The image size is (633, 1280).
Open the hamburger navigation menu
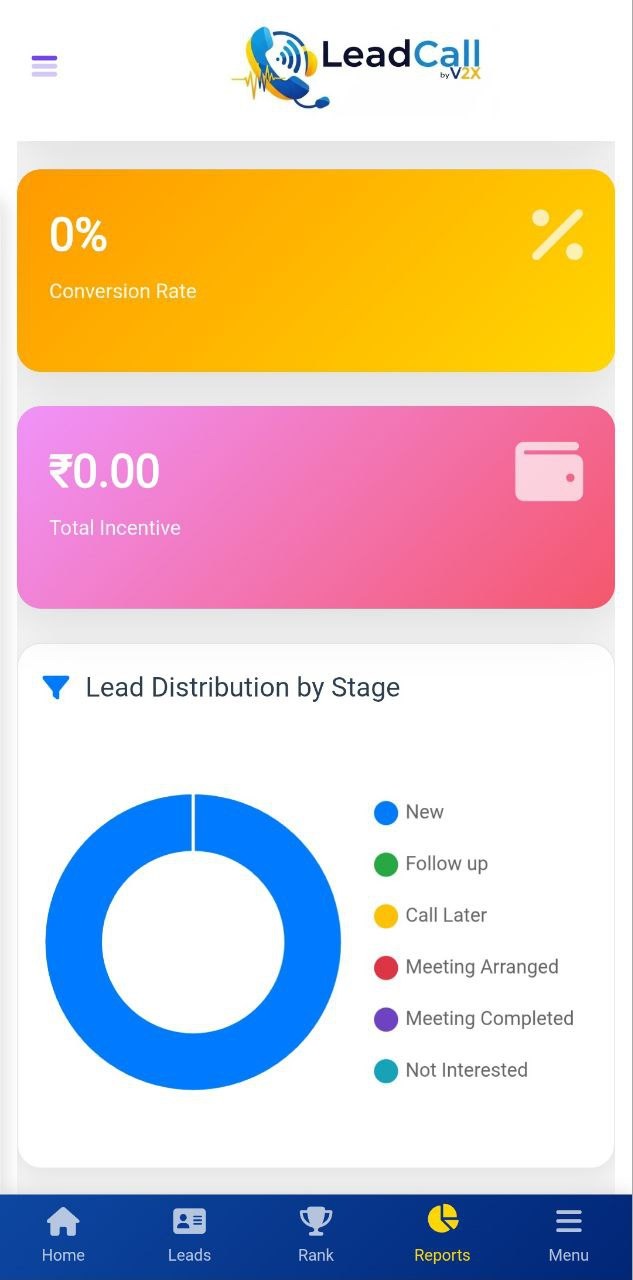pos(44,65)
